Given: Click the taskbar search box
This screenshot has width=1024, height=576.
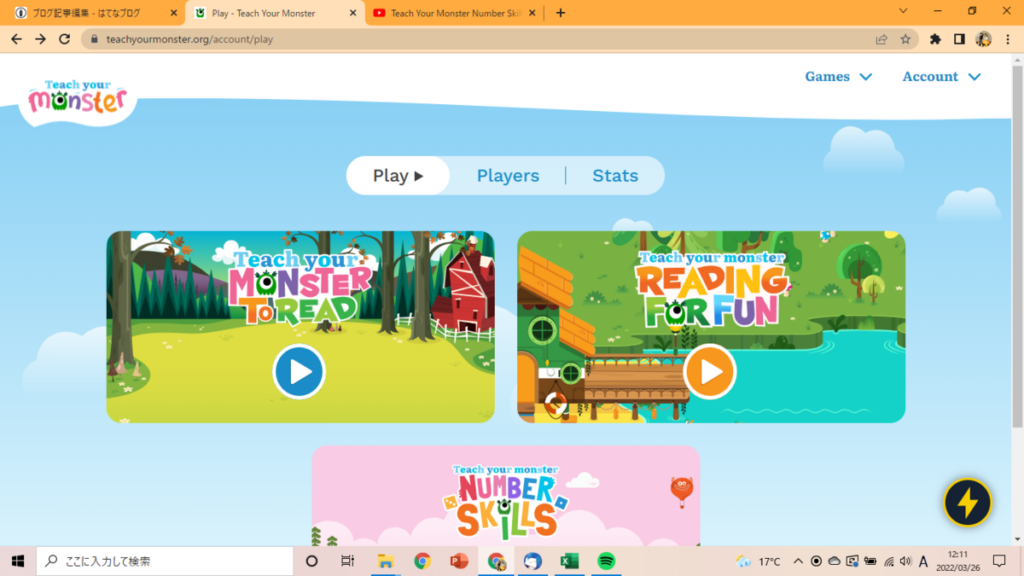Looking at the screenshot, I should click(x=165, y=561).
